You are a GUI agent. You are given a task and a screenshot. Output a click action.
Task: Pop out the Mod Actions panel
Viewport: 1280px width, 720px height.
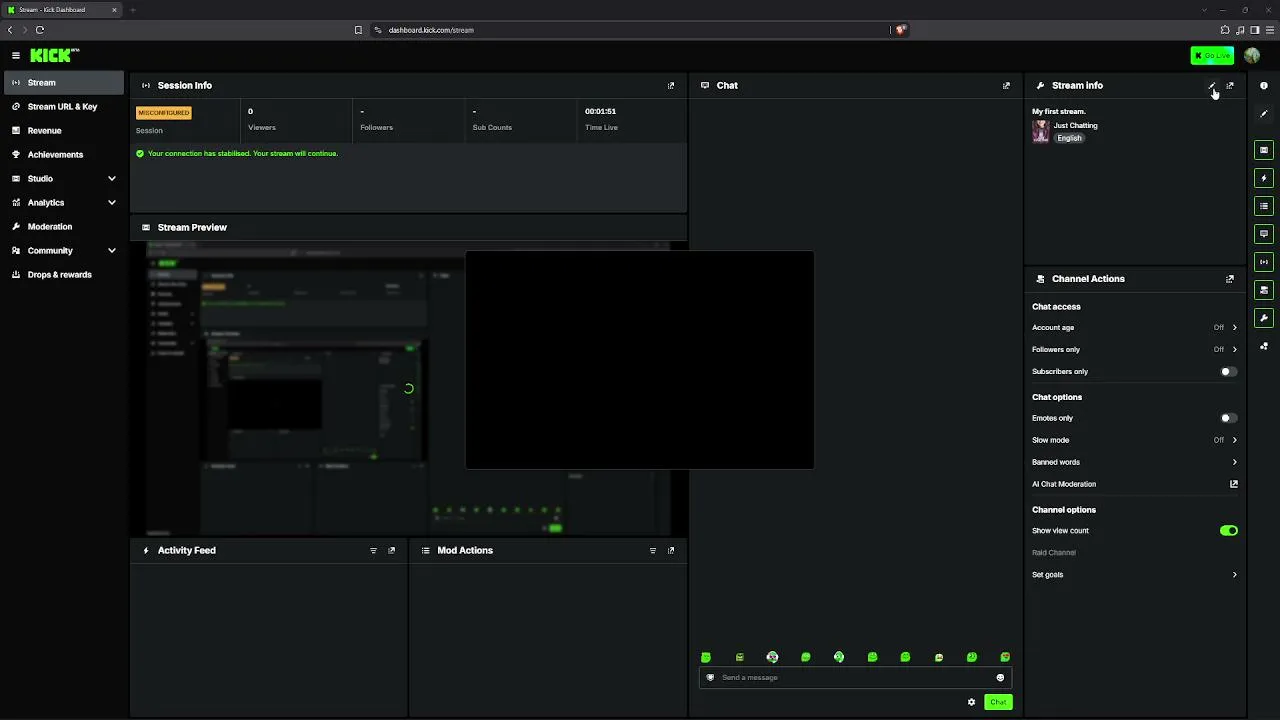[x=671, y=551]
